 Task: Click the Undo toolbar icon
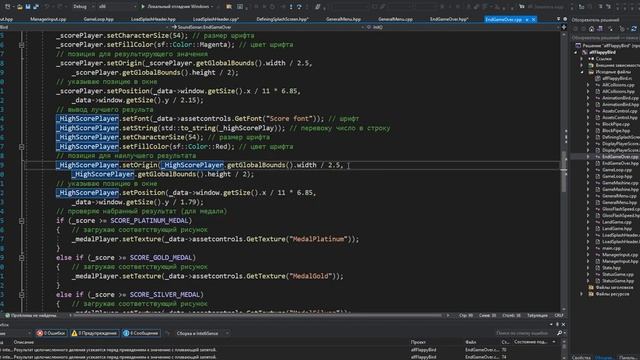coord(47,7)
